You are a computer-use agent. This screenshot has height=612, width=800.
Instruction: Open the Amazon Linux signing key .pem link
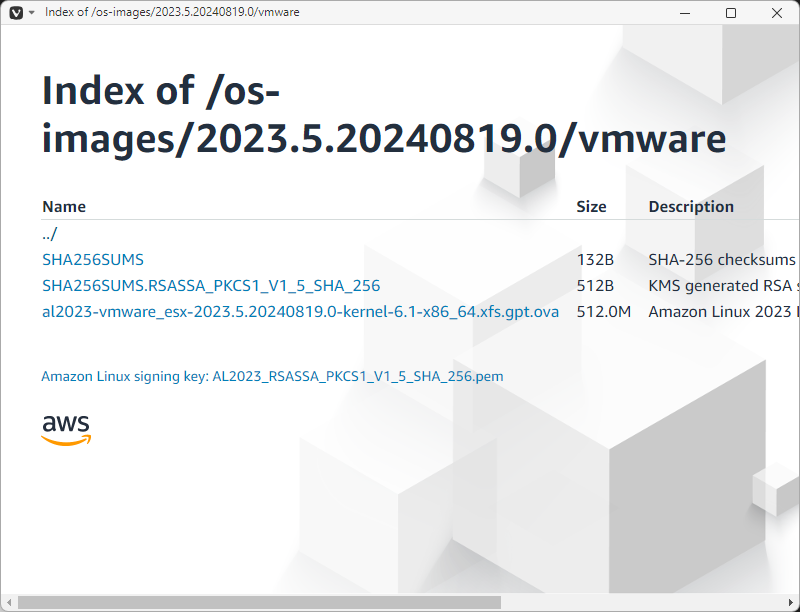(272, 377)
